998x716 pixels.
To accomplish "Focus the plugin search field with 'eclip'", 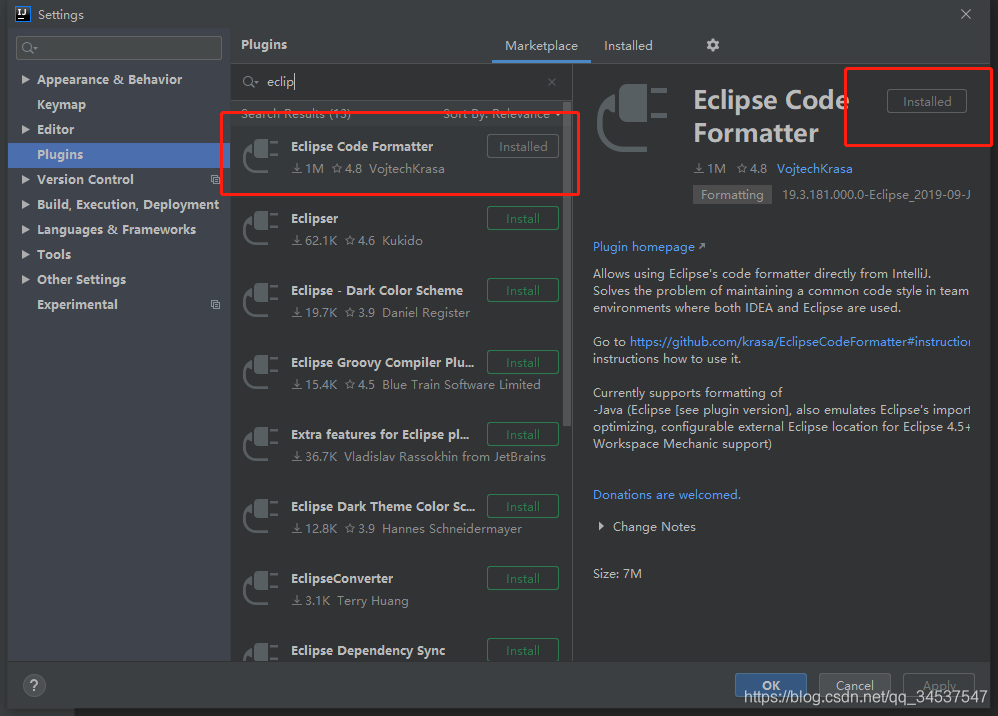I will coord(401,82).
